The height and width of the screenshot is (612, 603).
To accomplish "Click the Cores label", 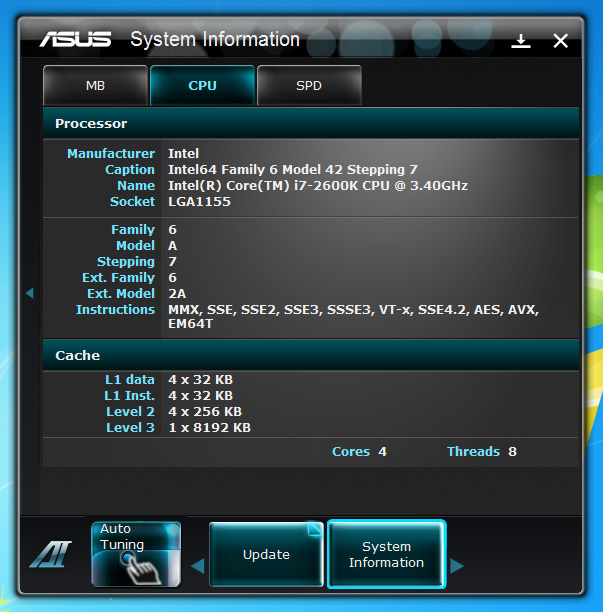I will pos(351,452).
